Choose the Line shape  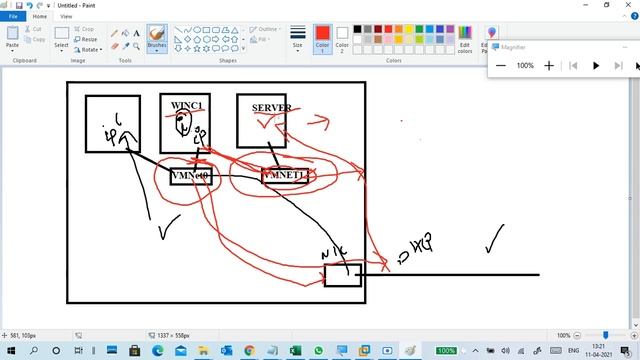click(178, 30)
